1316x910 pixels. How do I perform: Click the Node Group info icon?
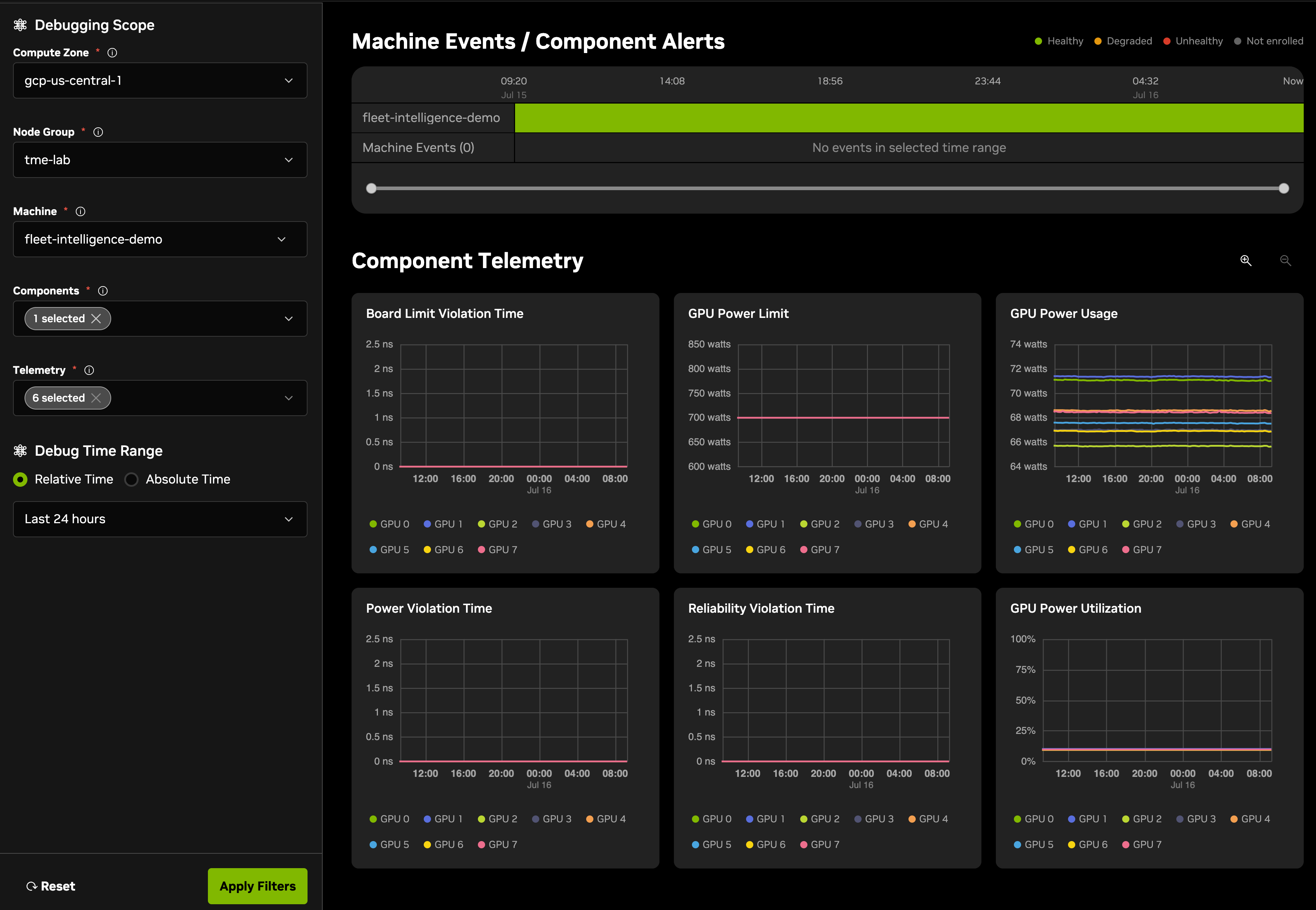98,132
